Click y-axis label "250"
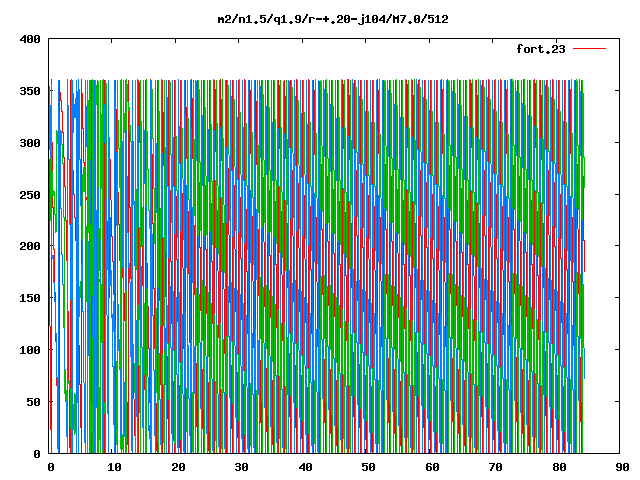640x480 pixels. [30, 195]
